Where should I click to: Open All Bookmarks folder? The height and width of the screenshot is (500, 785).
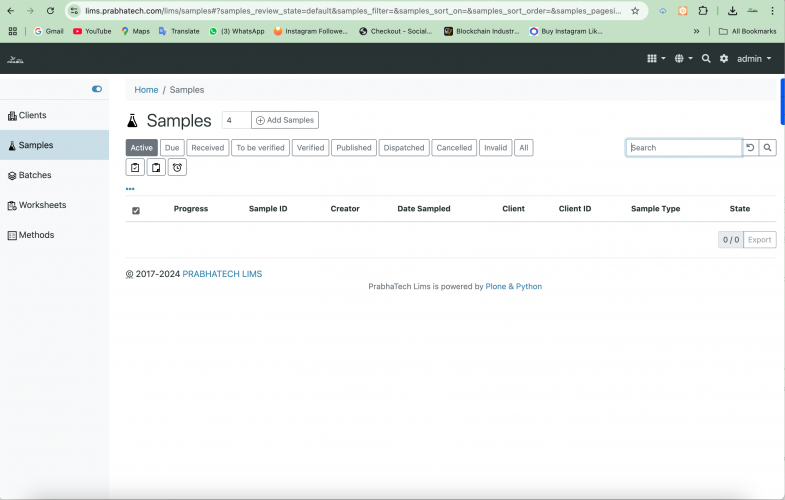click(x=747, y=31)
